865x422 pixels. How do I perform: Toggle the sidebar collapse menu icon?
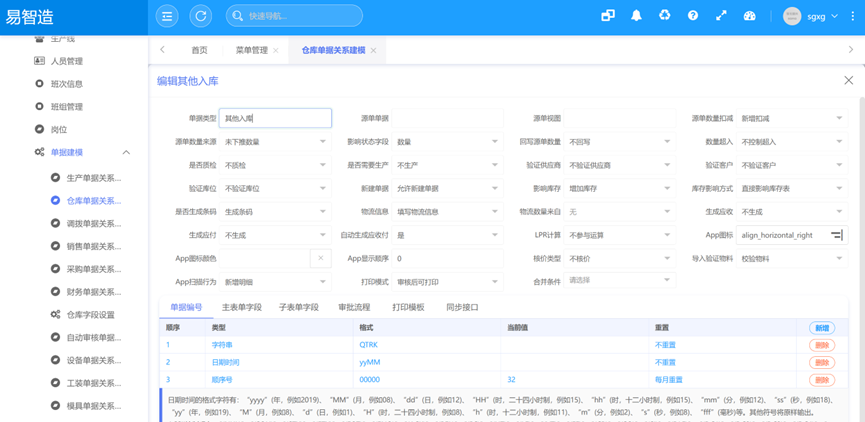[x=167, y=15]
